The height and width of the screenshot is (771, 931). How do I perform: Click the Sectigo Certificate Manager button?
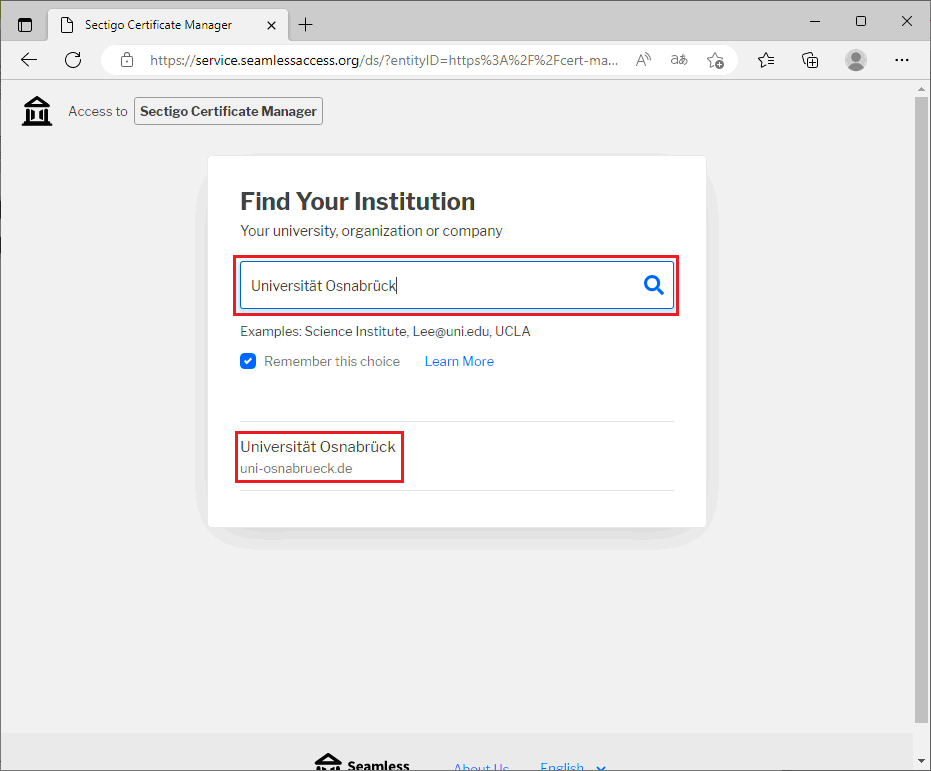coord(228,111)
